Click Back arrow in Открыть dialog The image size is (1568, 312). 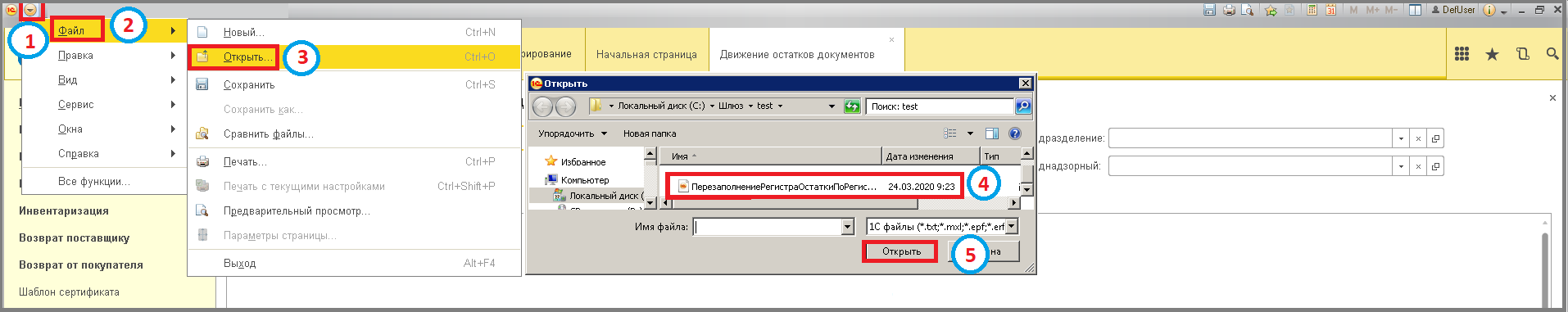(x=542, y=106)
